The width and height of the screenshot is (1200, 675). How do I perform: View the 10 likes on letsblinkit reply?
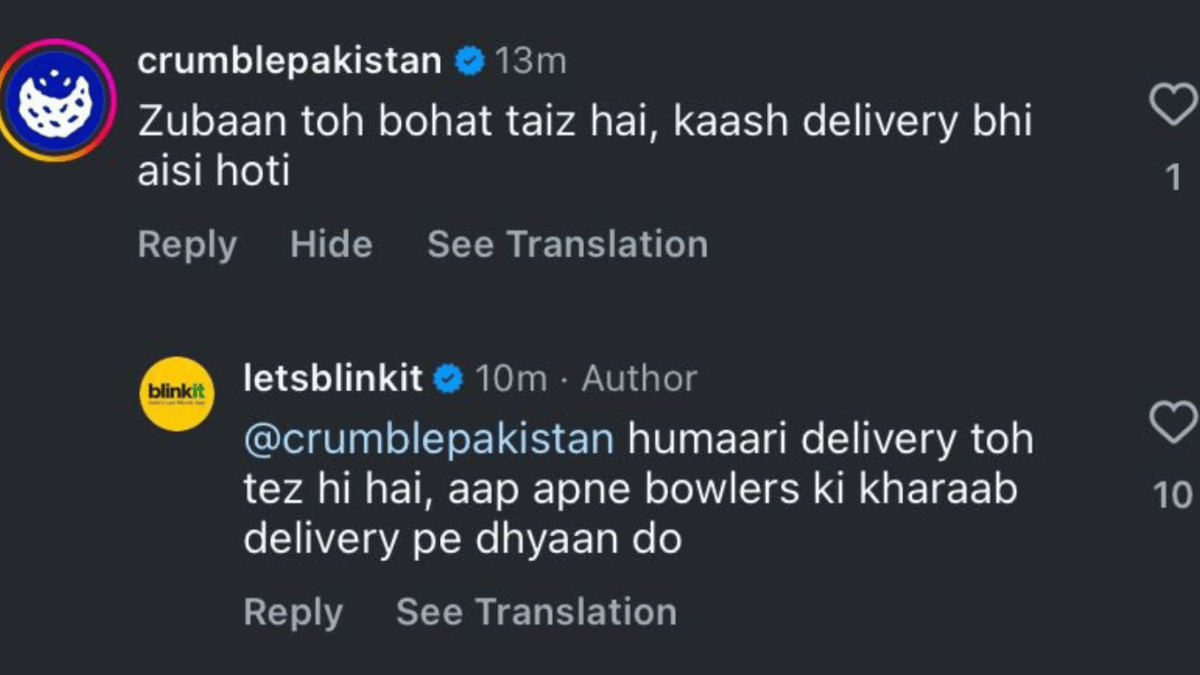click(1173, 495)
